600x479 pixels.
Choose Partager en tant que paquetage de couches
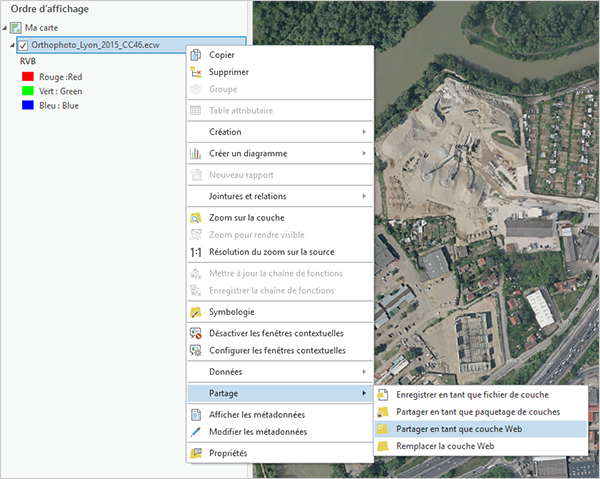point(481,412)
